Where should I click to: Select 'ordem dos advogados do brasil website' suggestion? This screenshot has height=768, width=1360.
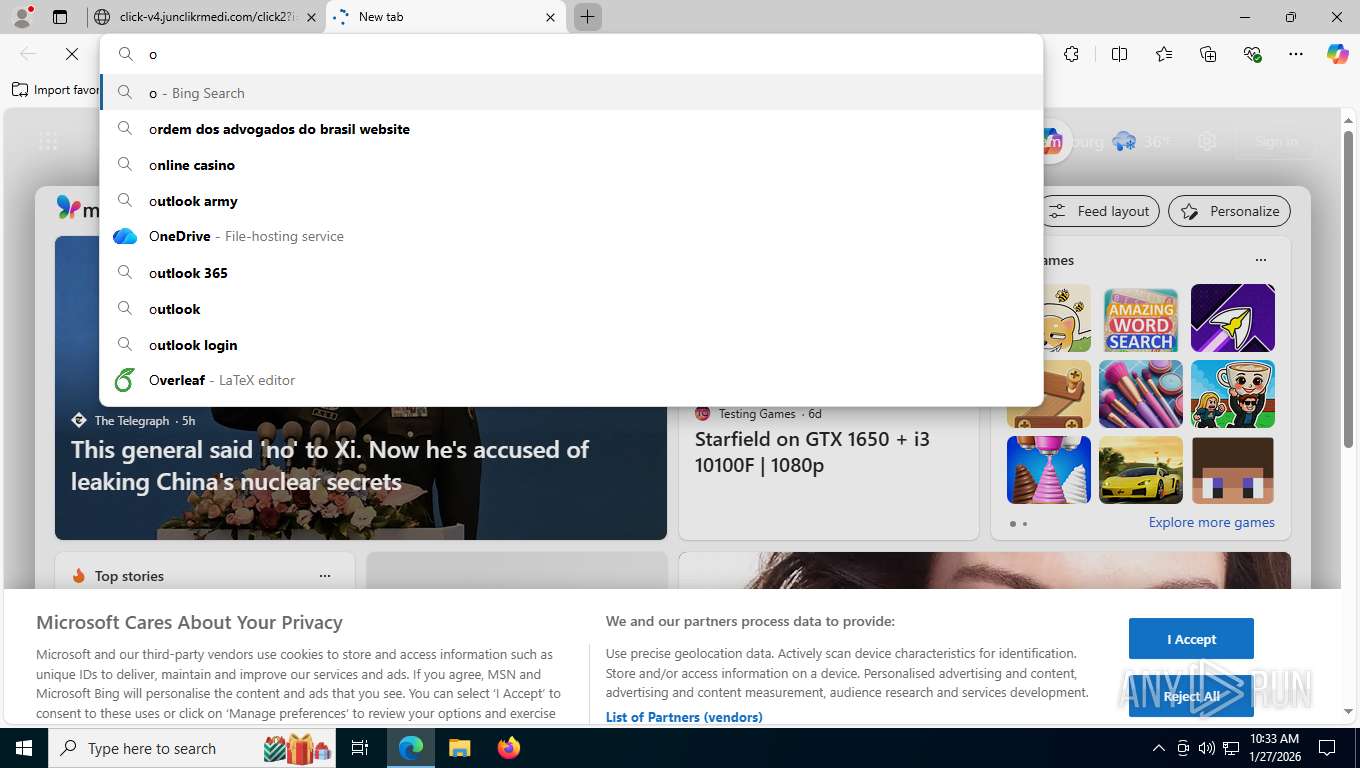(x=571, y=129)
